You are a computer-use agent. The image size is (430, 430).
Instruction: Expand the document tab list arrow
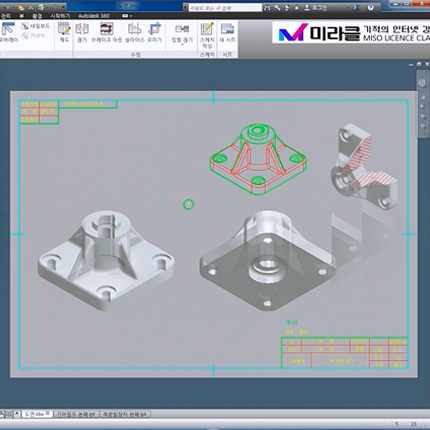17,414
